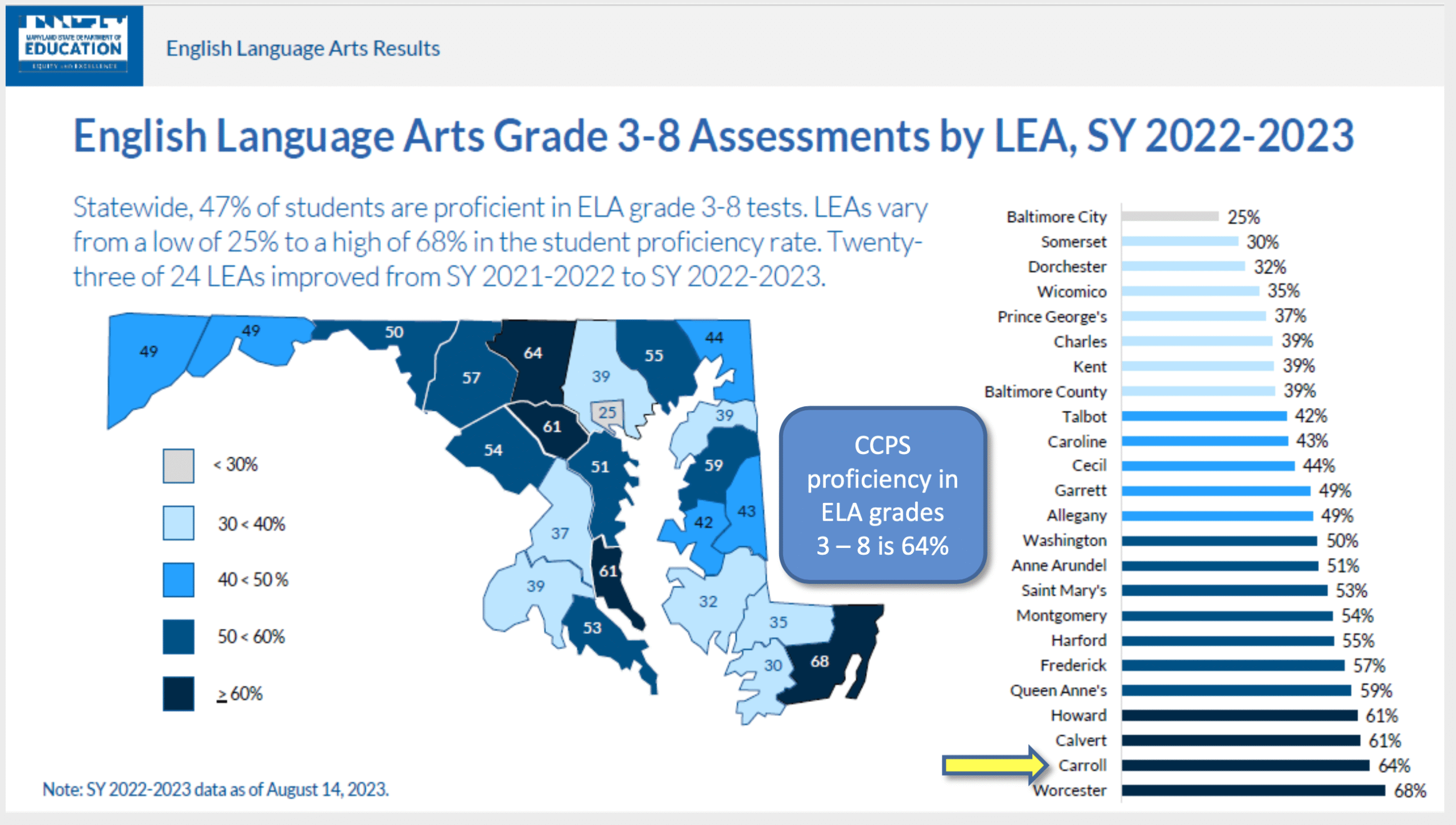Select the ≥ 60% dark navy swatch

click(178, 693)
